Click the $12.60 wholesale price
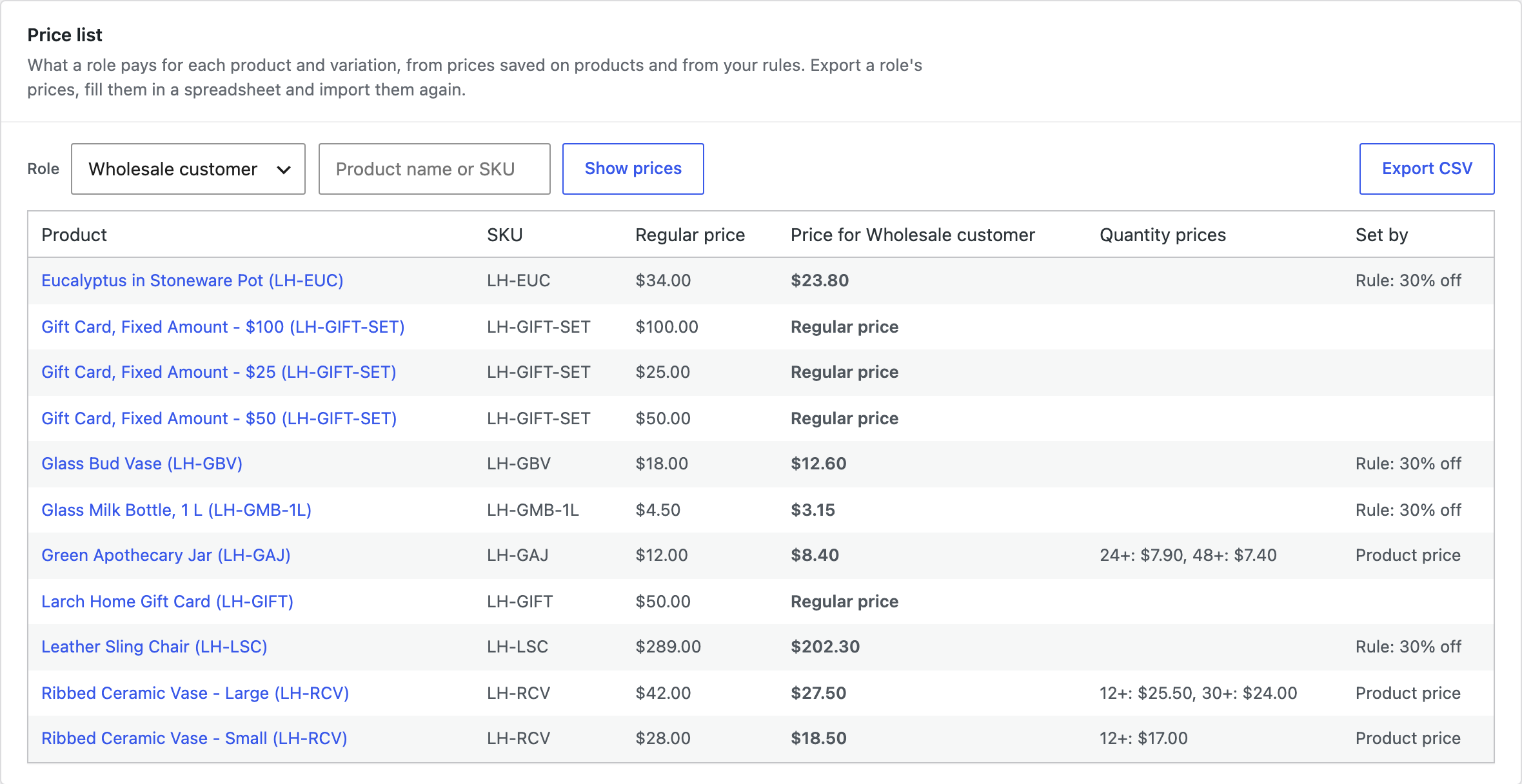The image size is (1522, 784). click(x=818, y=464)
